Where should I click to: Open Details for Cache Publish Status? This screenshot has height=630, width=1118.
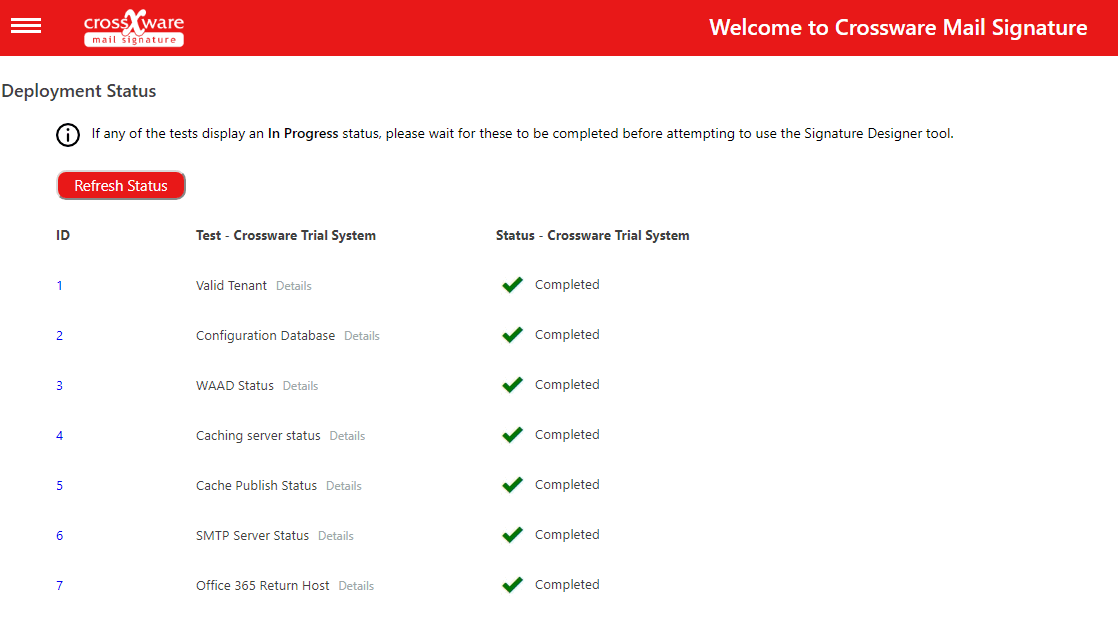tap(343, 485)
